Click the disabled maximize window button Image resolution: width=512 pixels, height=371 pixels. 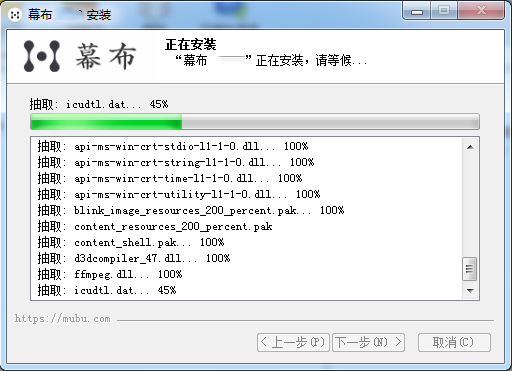[444, 11]
